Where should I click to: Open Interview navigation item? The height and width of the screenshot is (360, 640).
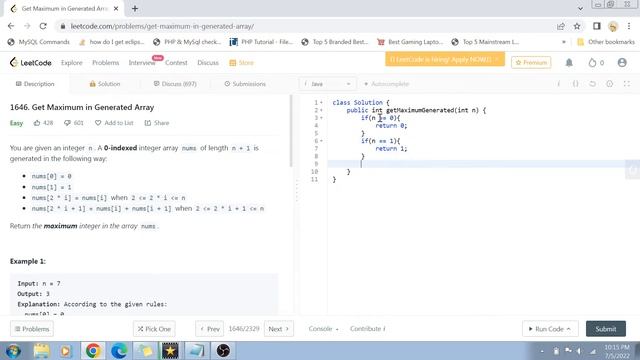pyautogui.click(x=142, y=62)
